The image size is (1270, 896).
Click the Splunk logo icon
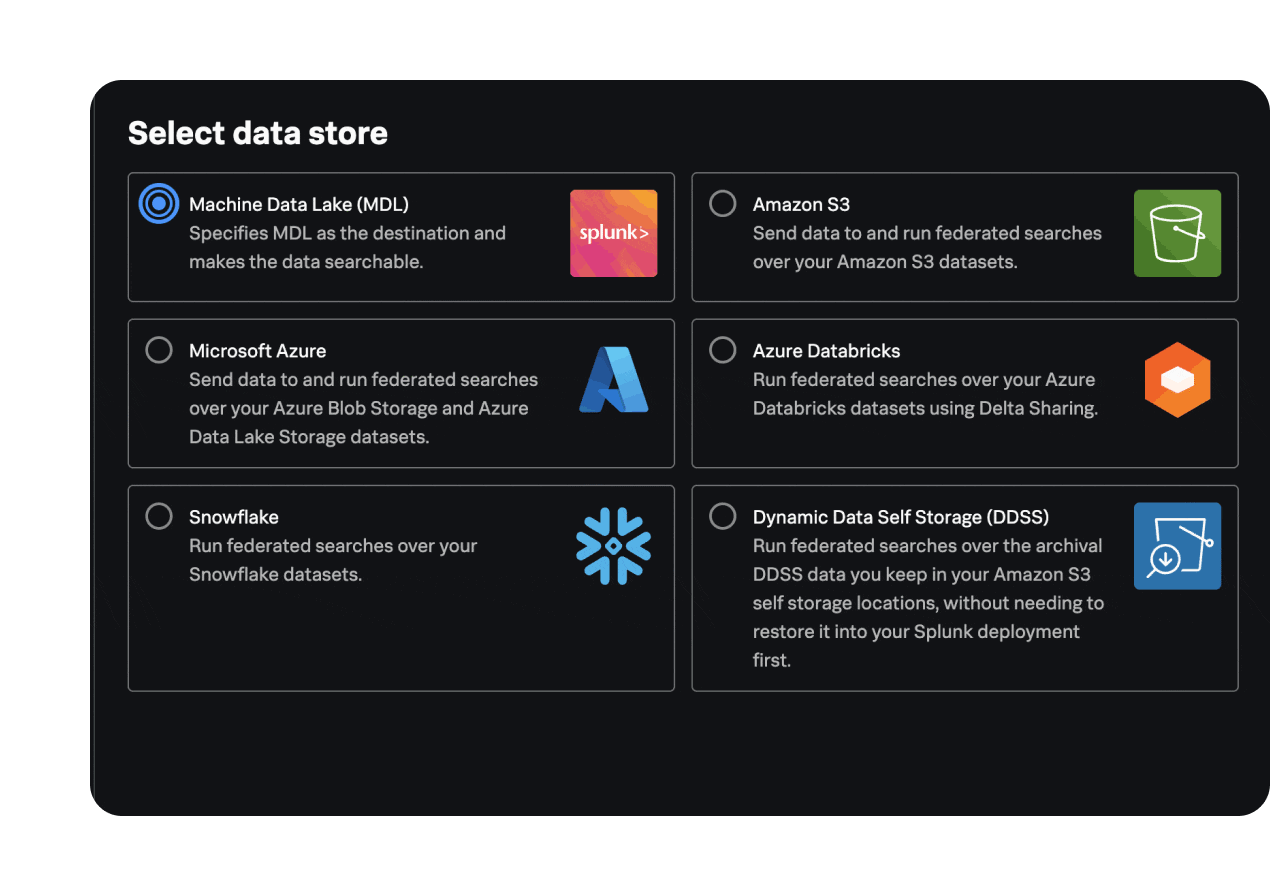pos(614,233)
